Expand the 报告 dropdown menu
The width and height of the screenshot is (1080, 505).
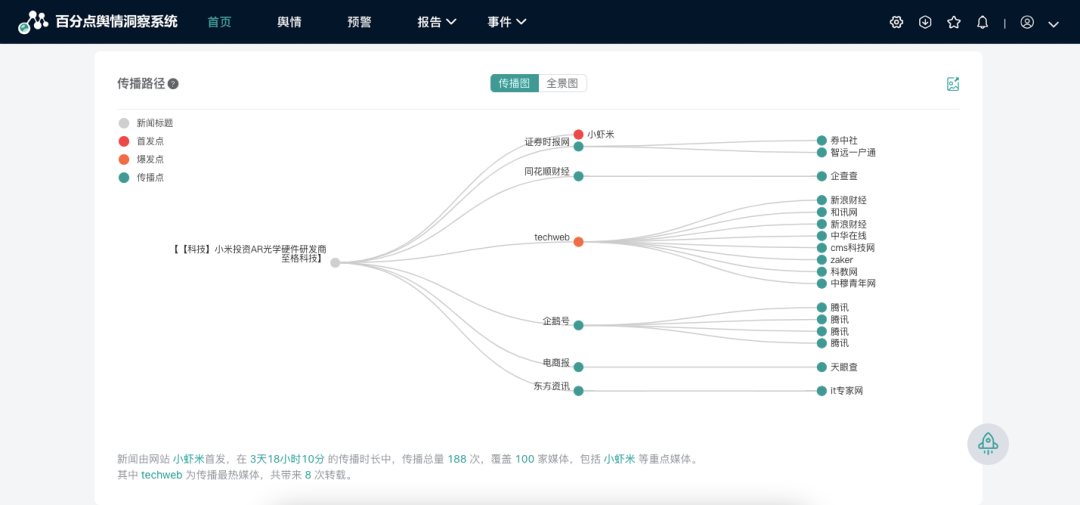(x=437, y=22)
